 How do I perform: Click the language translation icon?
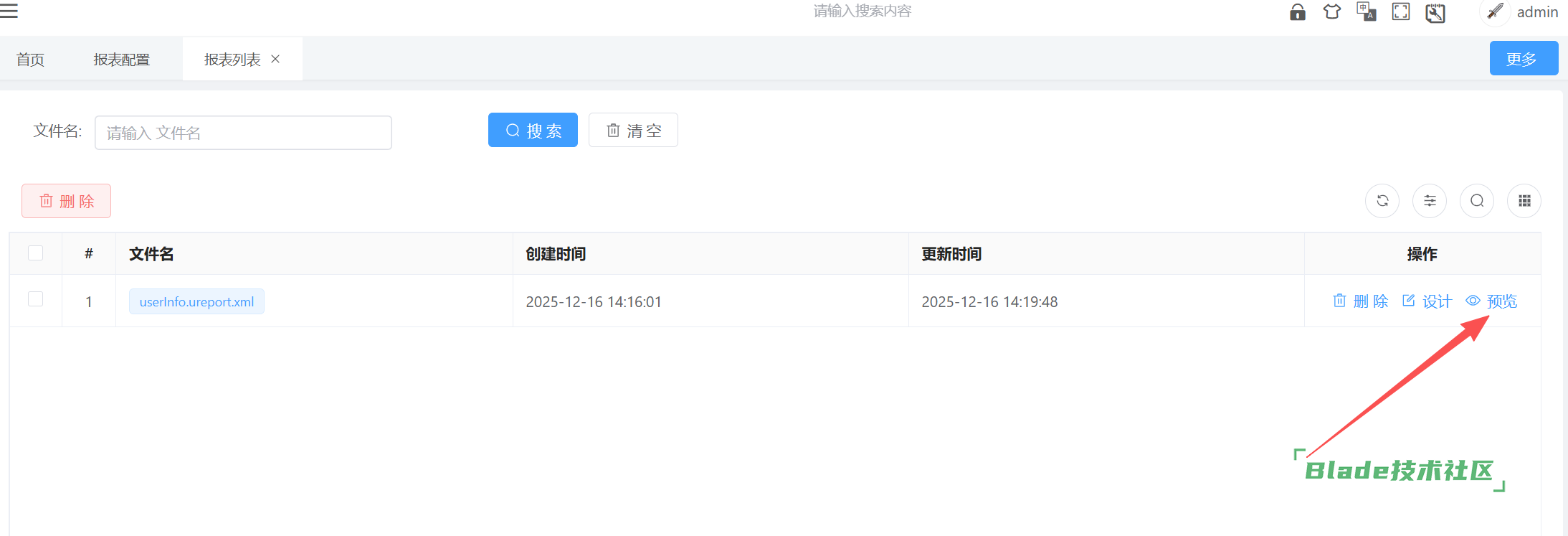(1366, 12)
